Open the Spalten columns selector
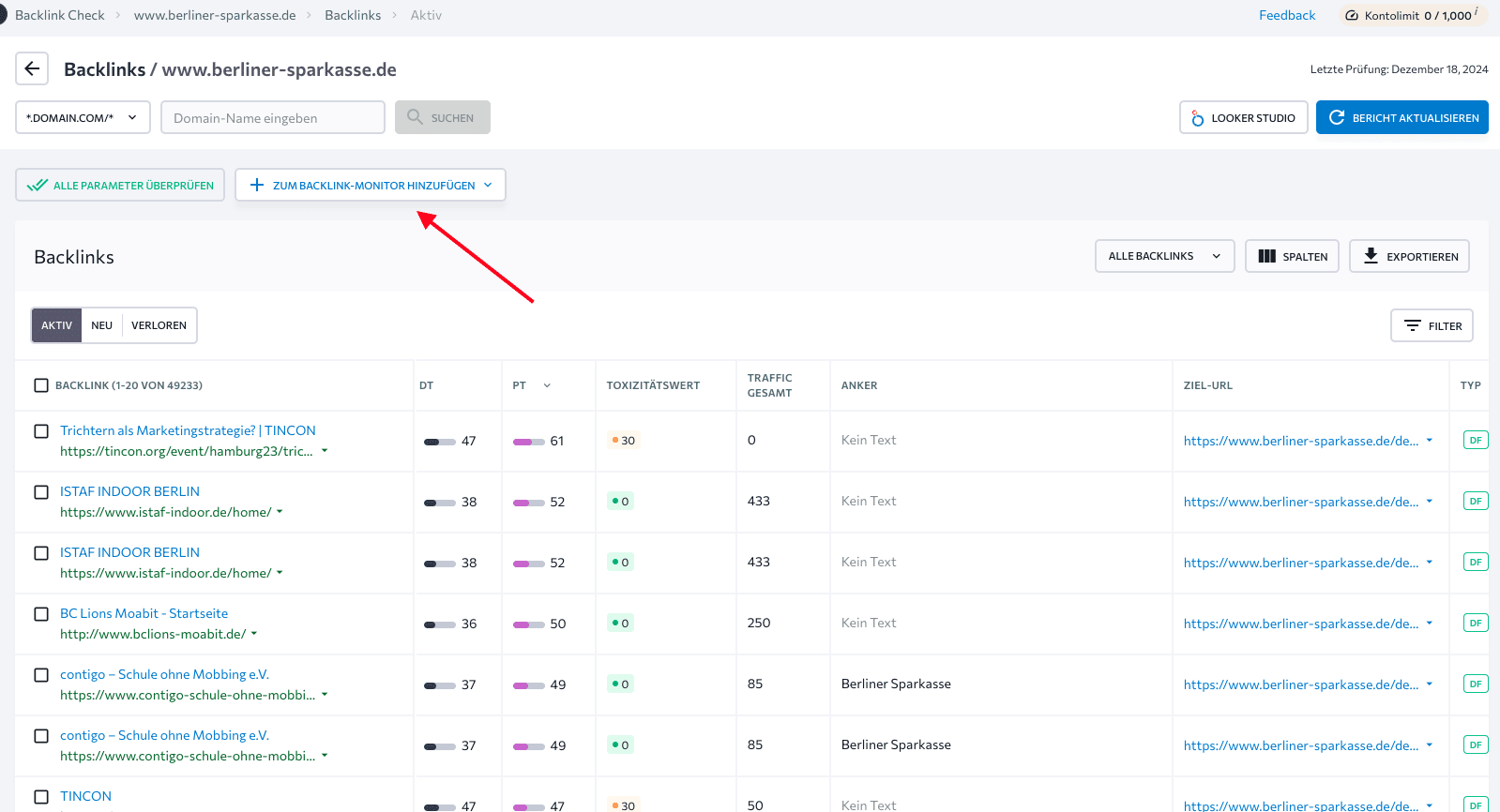The height and width of the screenshot is (812, 1500). click(1292, 256)
